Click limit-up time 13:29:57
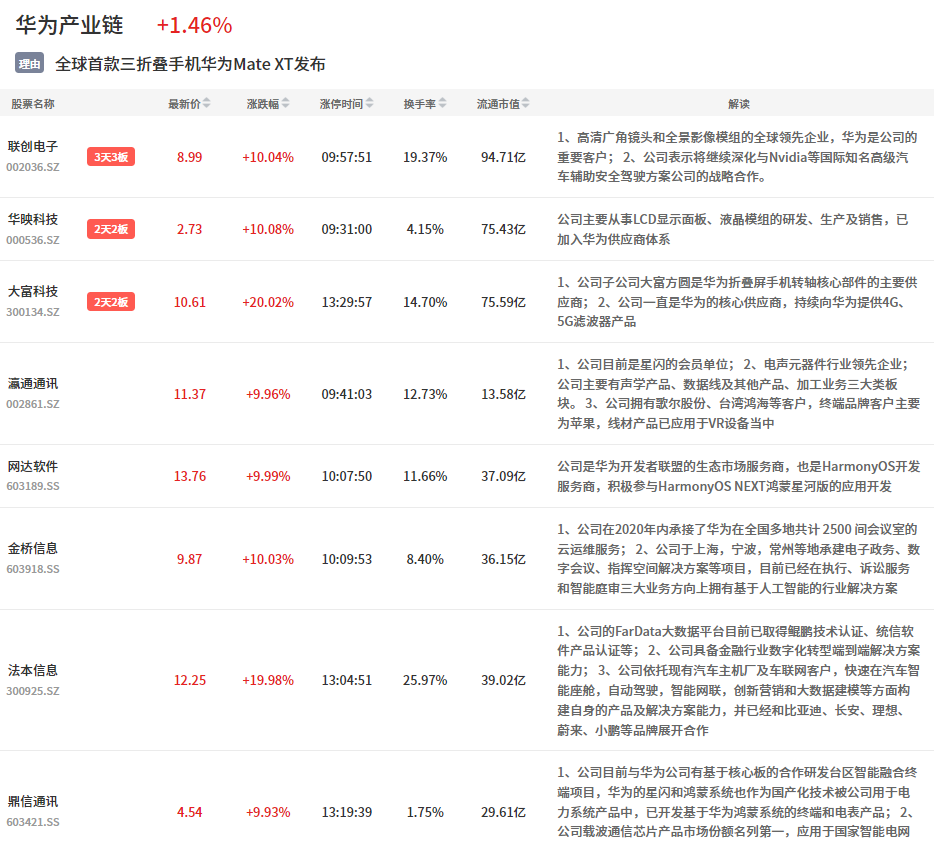Screen dimensions: 934x844 click(347, 303)
